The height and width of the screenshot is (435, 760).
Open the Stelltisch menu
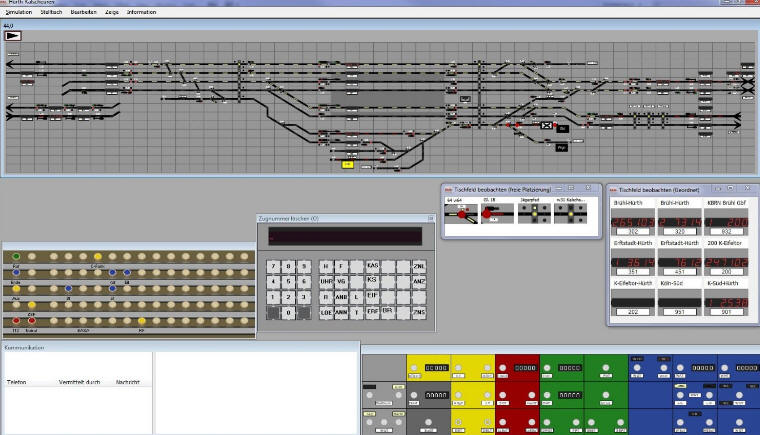[51, 12]
